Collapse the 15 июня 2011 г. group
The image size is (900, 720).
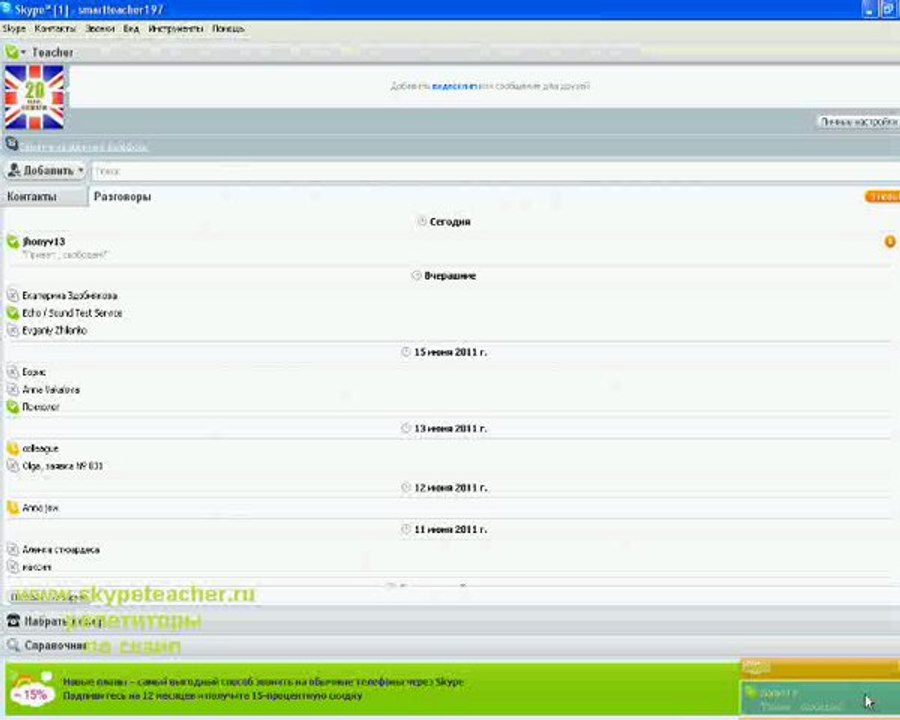pos(444,352)
